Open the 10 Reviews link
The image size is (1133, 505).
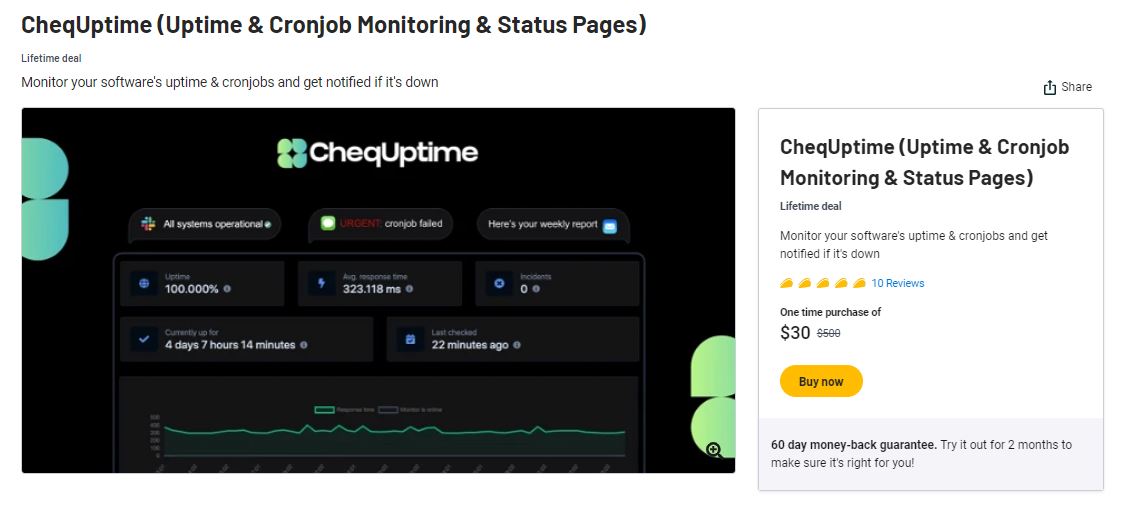pyautogui.click(x=897, y=283)
